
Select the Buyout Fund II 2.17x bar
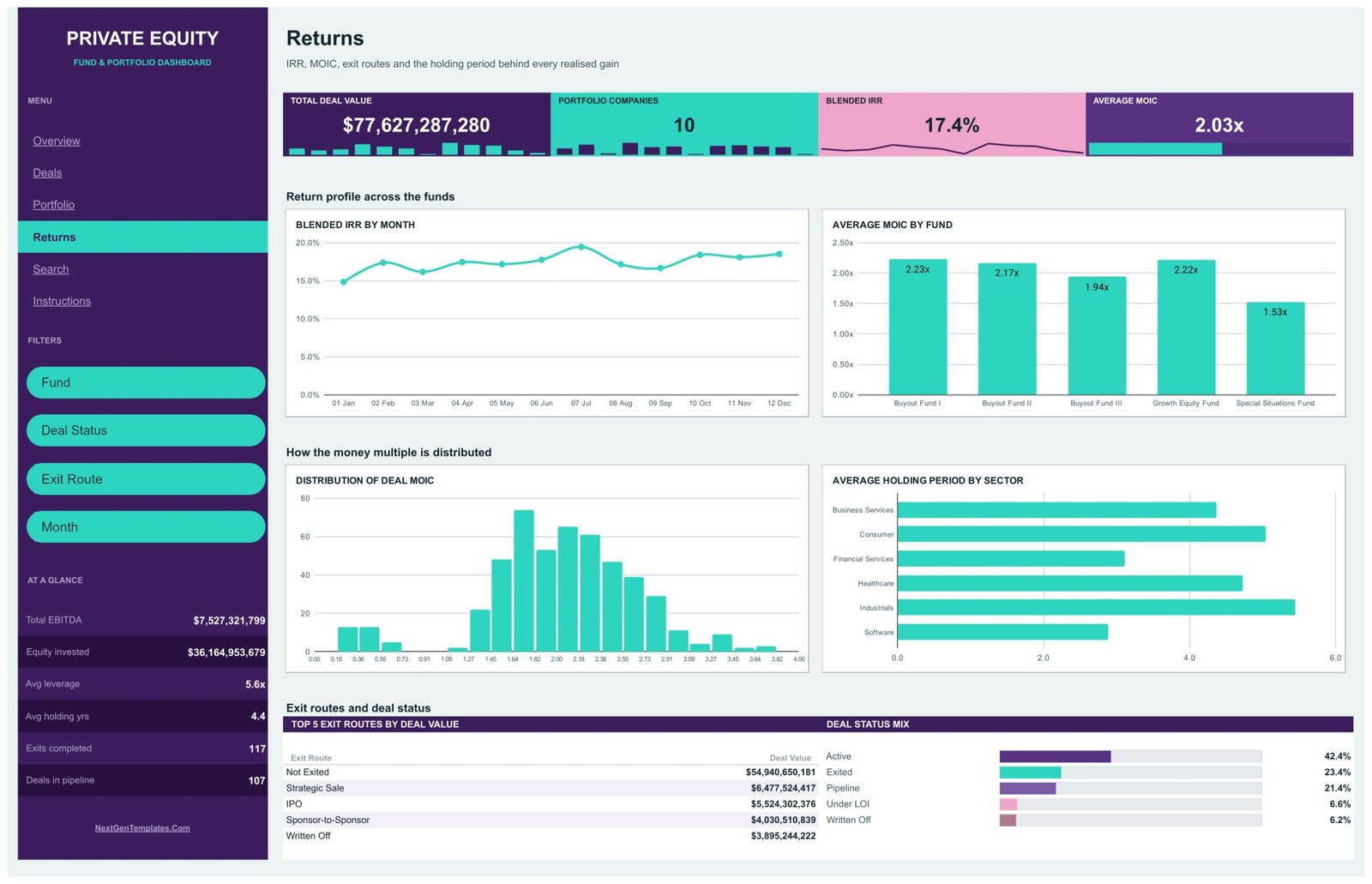click(x=1007, y=329)
